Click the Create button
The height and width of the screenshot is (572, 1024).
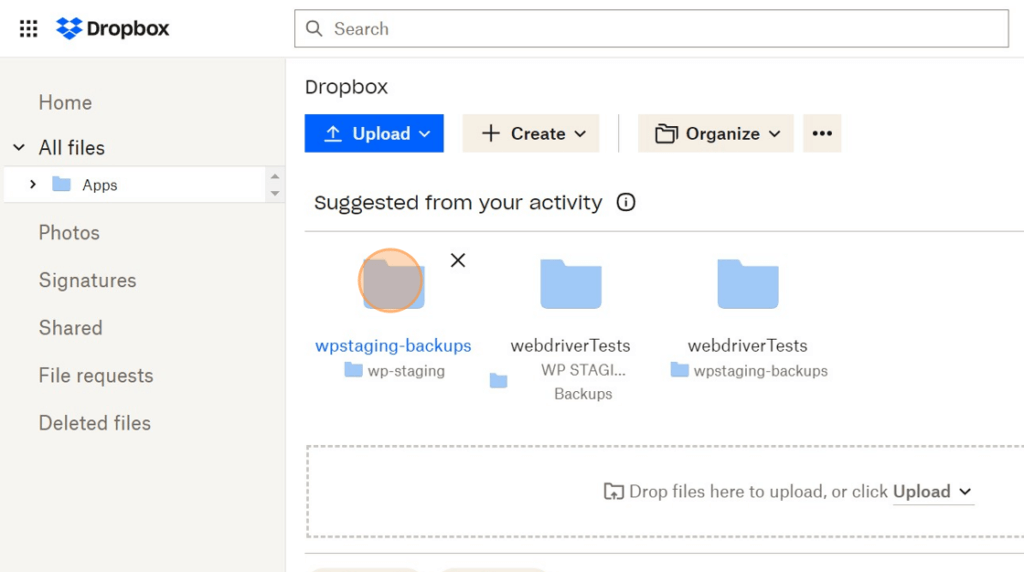pyautogui.click(x=530, y=133)
